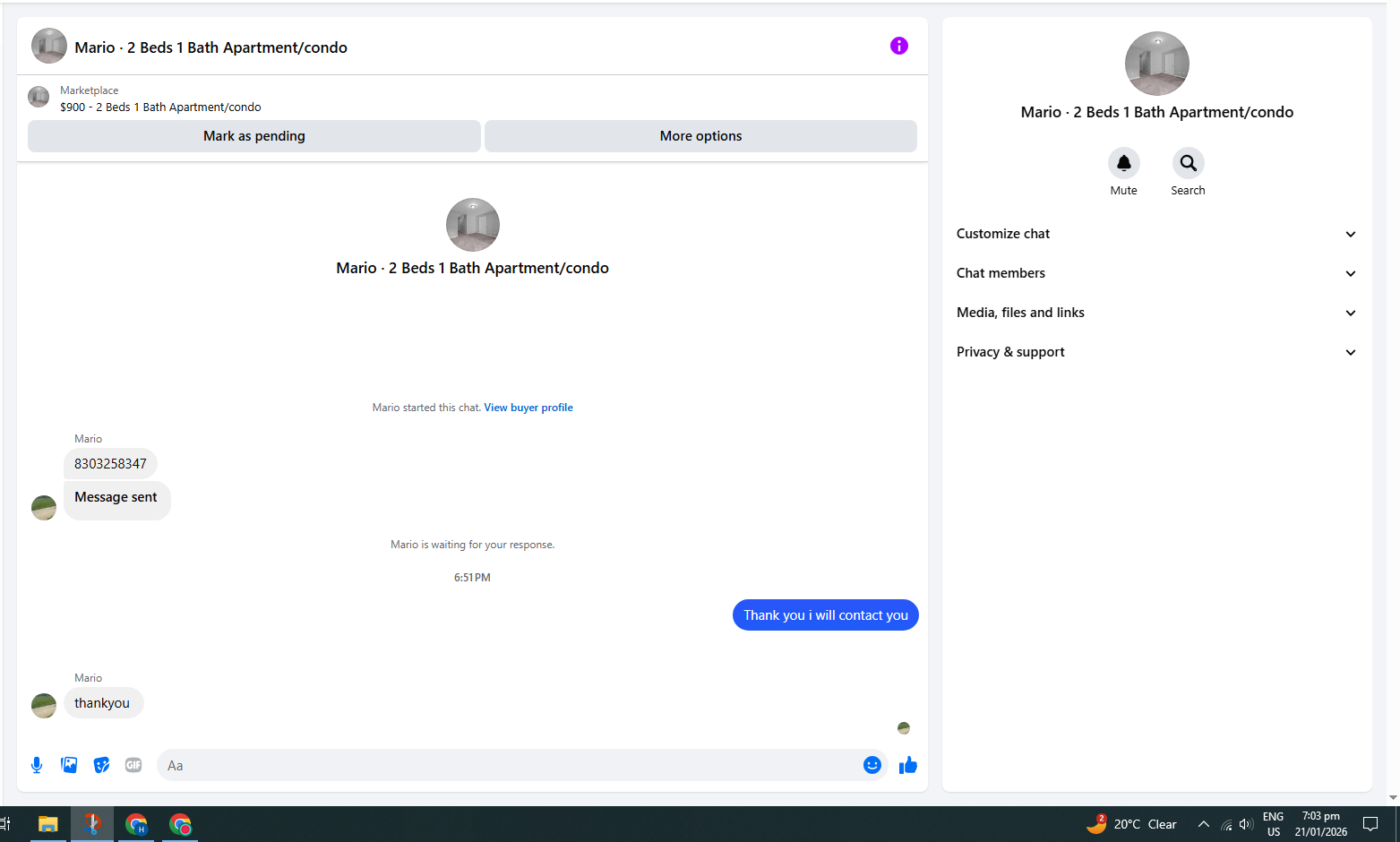Click ENG US language indicator
This screenshot has height=842, width=1400.
tap(1273, 824)
